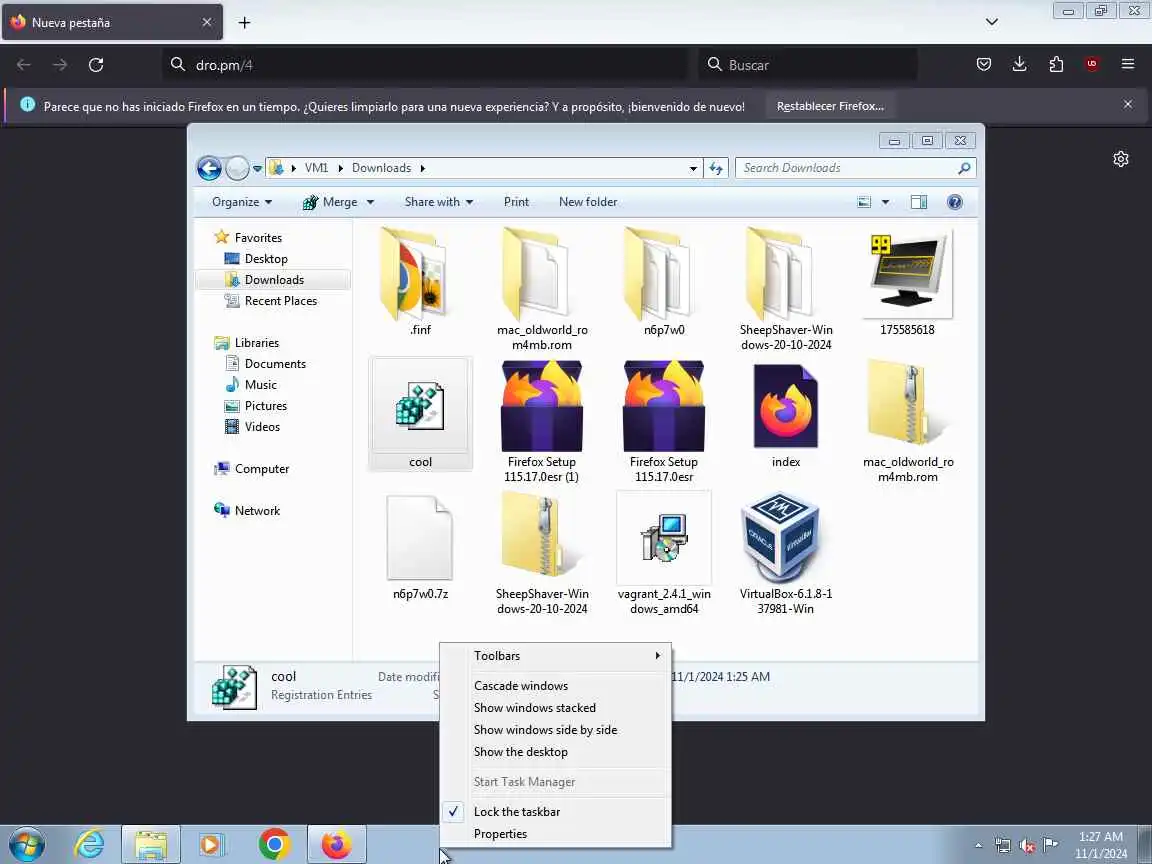The height and width of the screenshot is (864, 1152).
Task: Open the Documents library
Action: (275, 364)
